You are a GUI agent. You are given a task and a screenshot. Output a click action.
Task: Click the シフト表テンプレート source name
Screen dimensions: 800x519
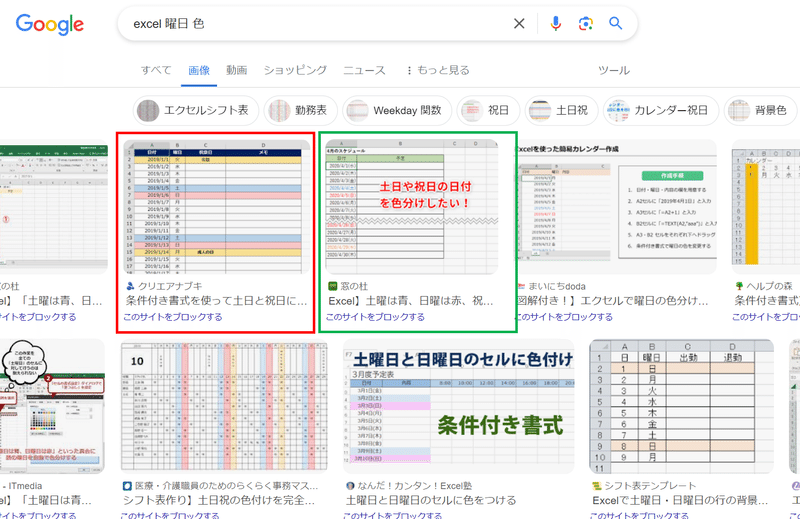649,486
